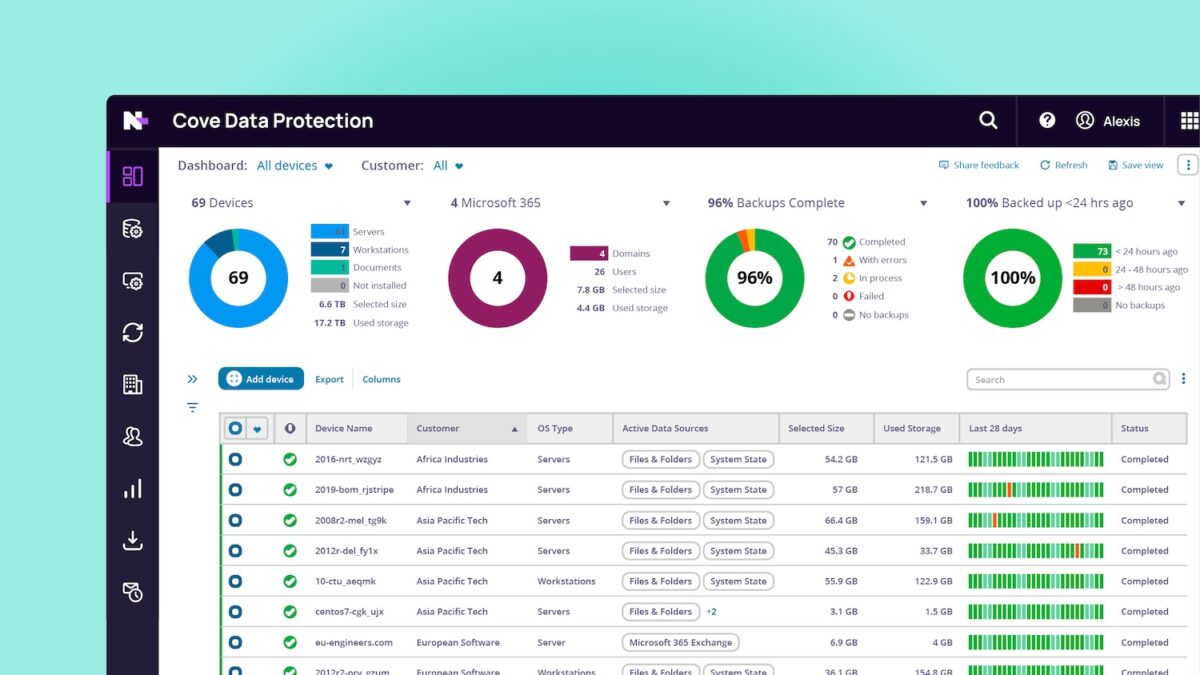Open the app launcher grid icon

pyautogui.click(x=1189, y=120)
